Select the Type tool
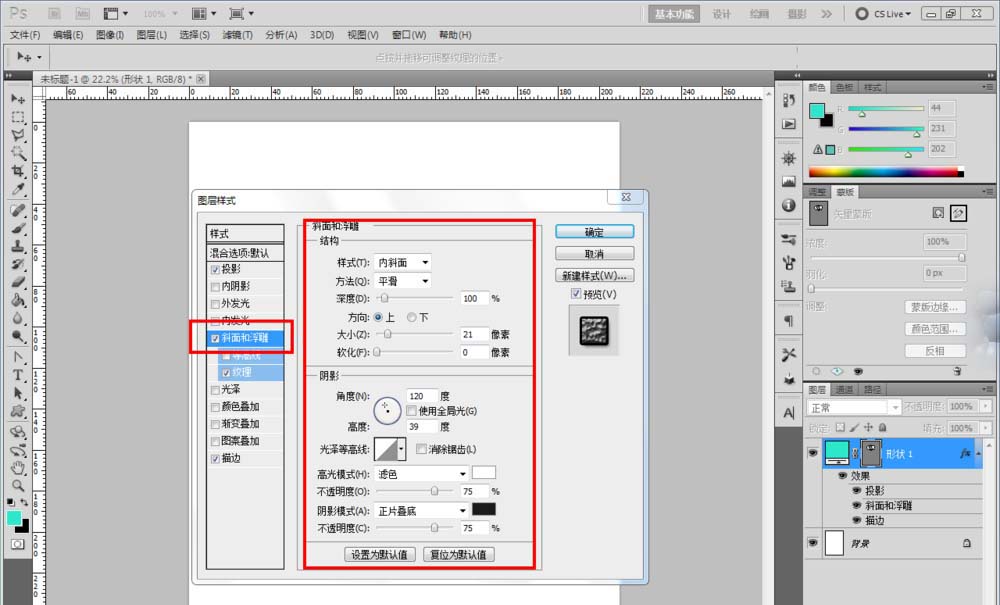The width and height of the screenshot is (1000, 605). pos(18,375)
